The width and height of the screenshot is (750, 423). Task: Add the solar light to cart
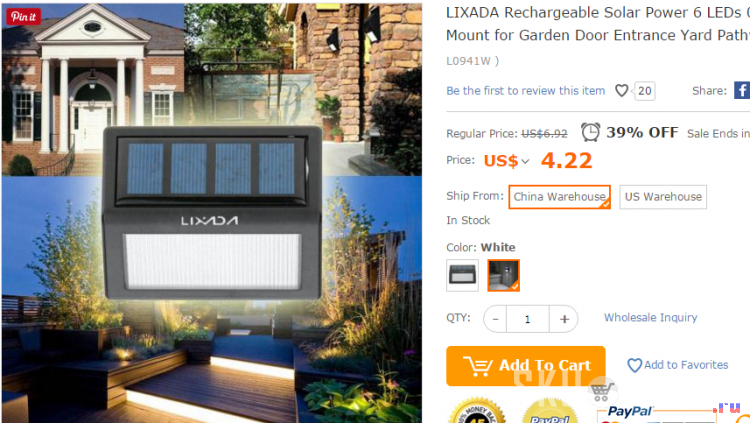(526, 366)
